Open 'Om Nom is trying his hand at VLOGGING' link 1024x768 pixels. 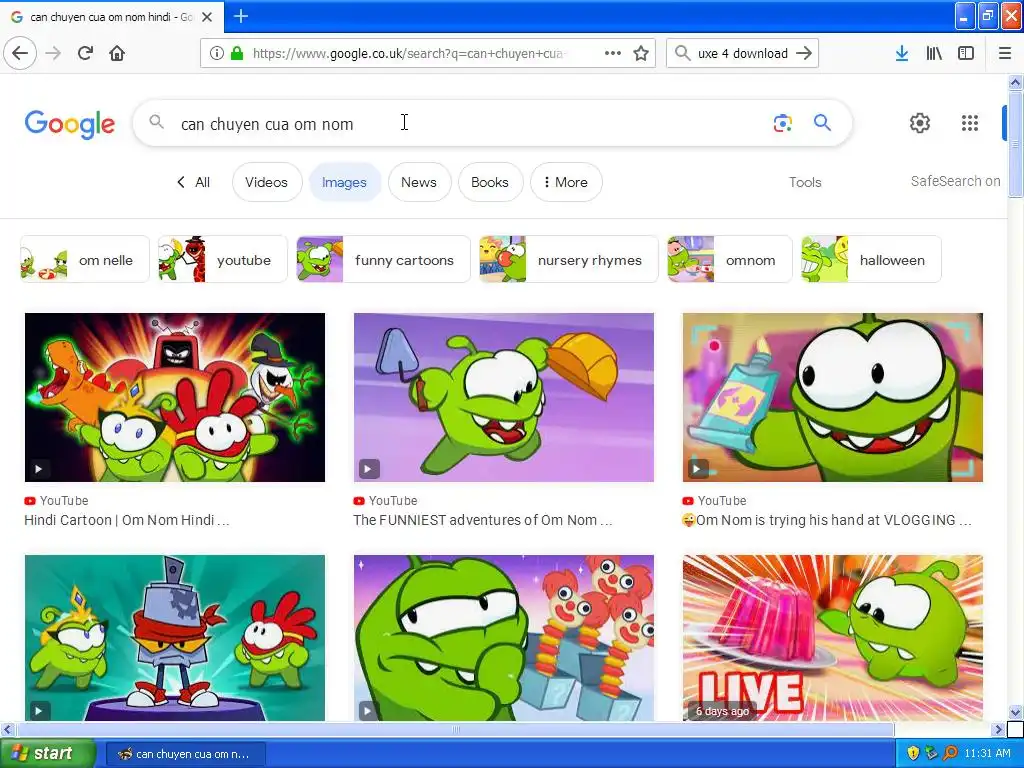pyautogui.click(x=827, y=520)
